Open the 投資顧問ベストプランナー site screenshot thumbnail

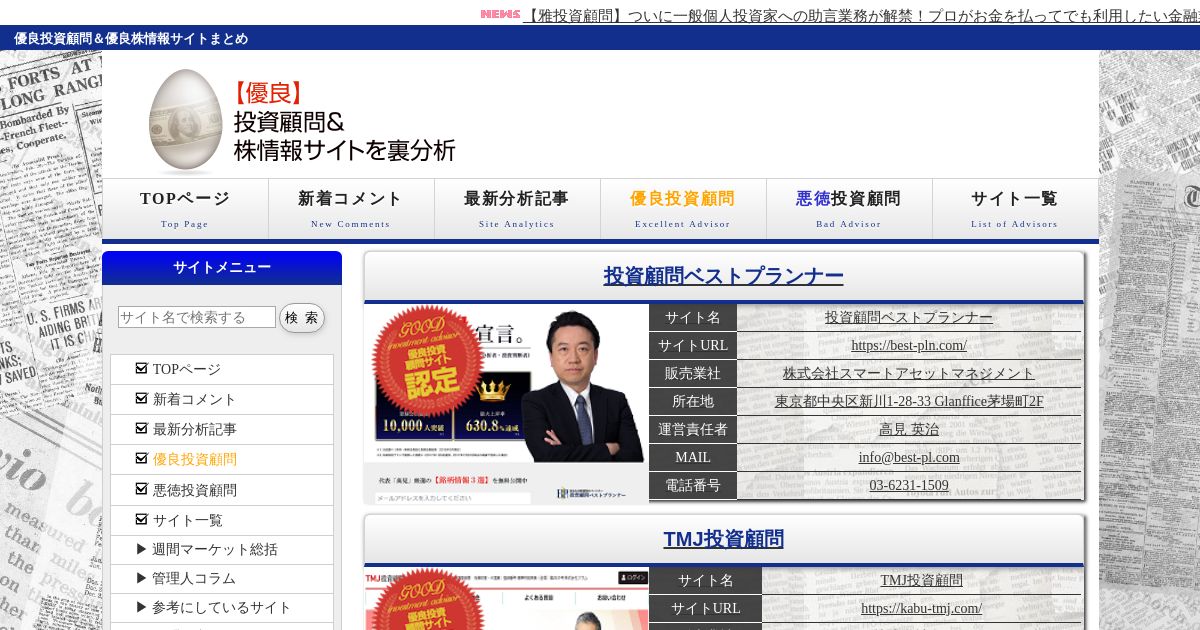[506, 403]
